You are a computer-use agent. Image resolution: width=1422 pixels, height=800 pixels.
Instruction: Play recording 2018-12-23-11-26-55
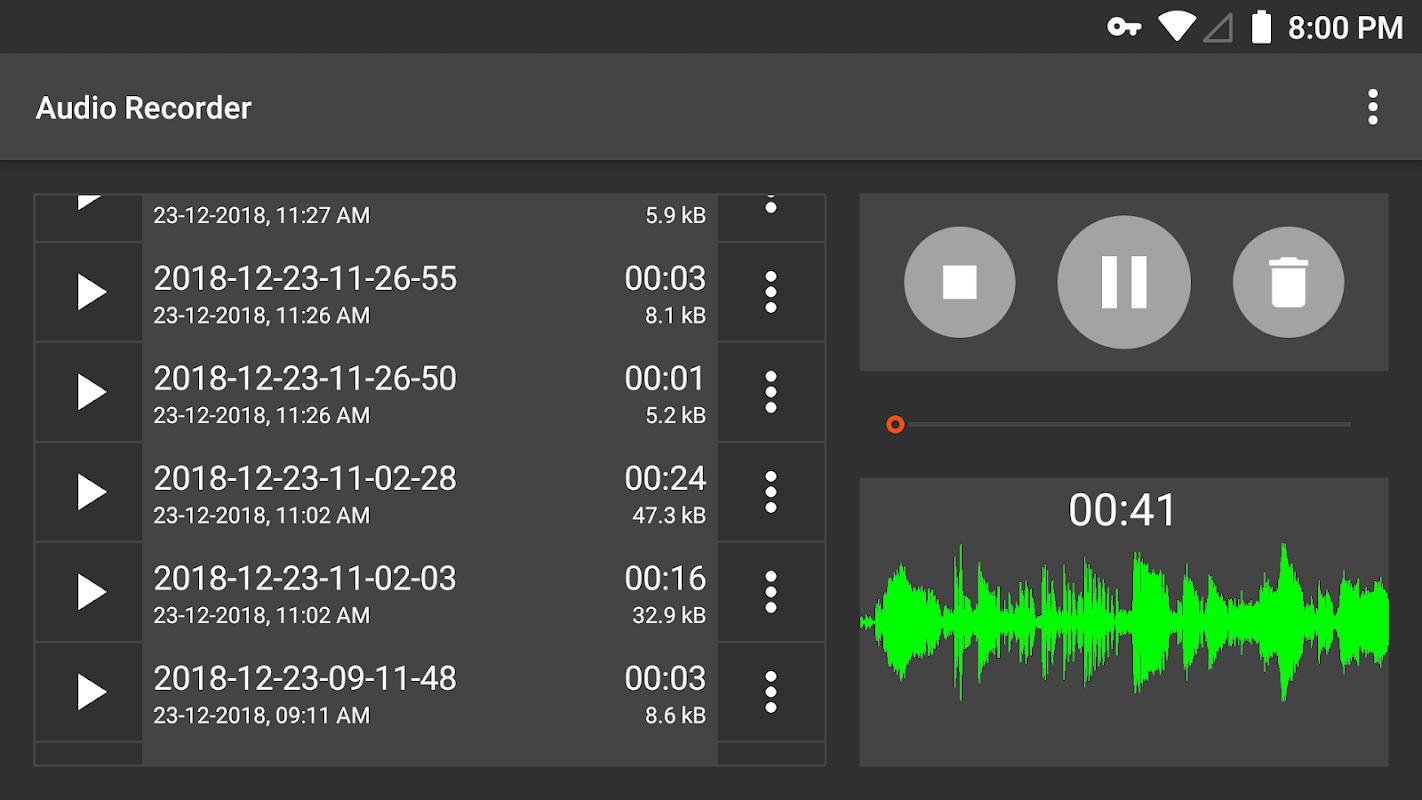(x=90, y=292)
